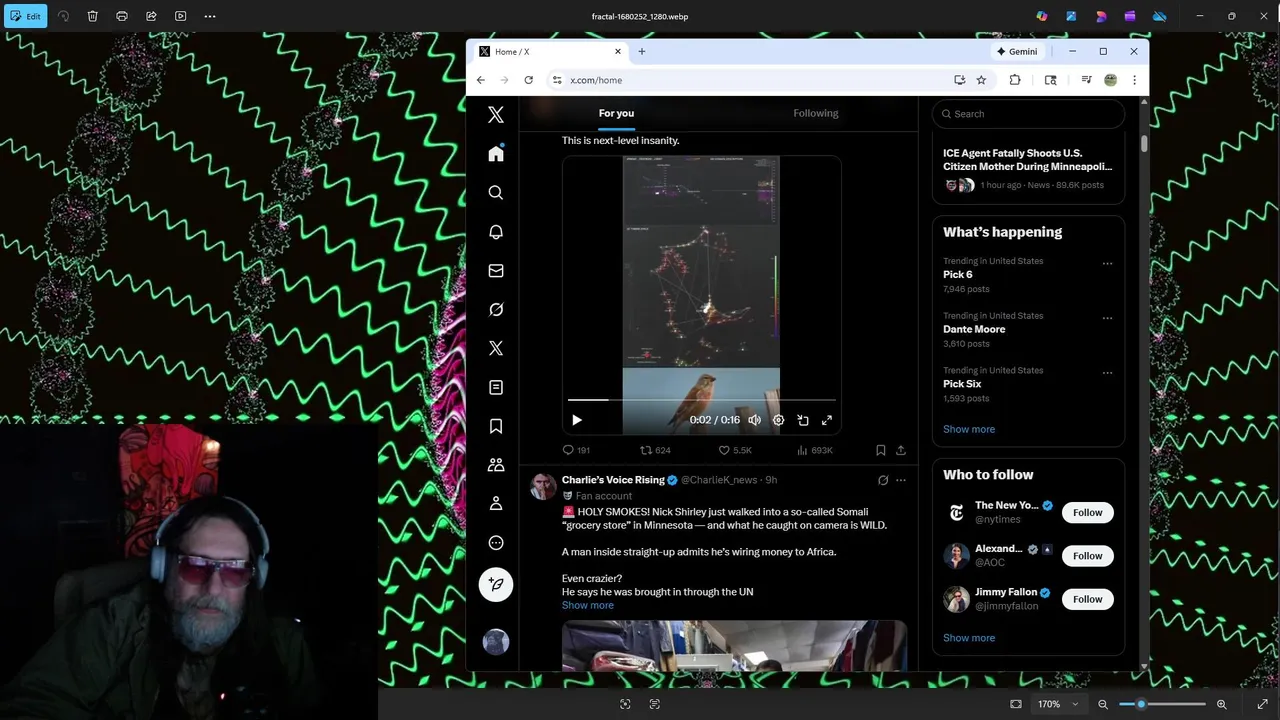Expand video to fullscreen
Viewport: 1280px width, 720px height.
pyautogui.click(x=827, y=421)
